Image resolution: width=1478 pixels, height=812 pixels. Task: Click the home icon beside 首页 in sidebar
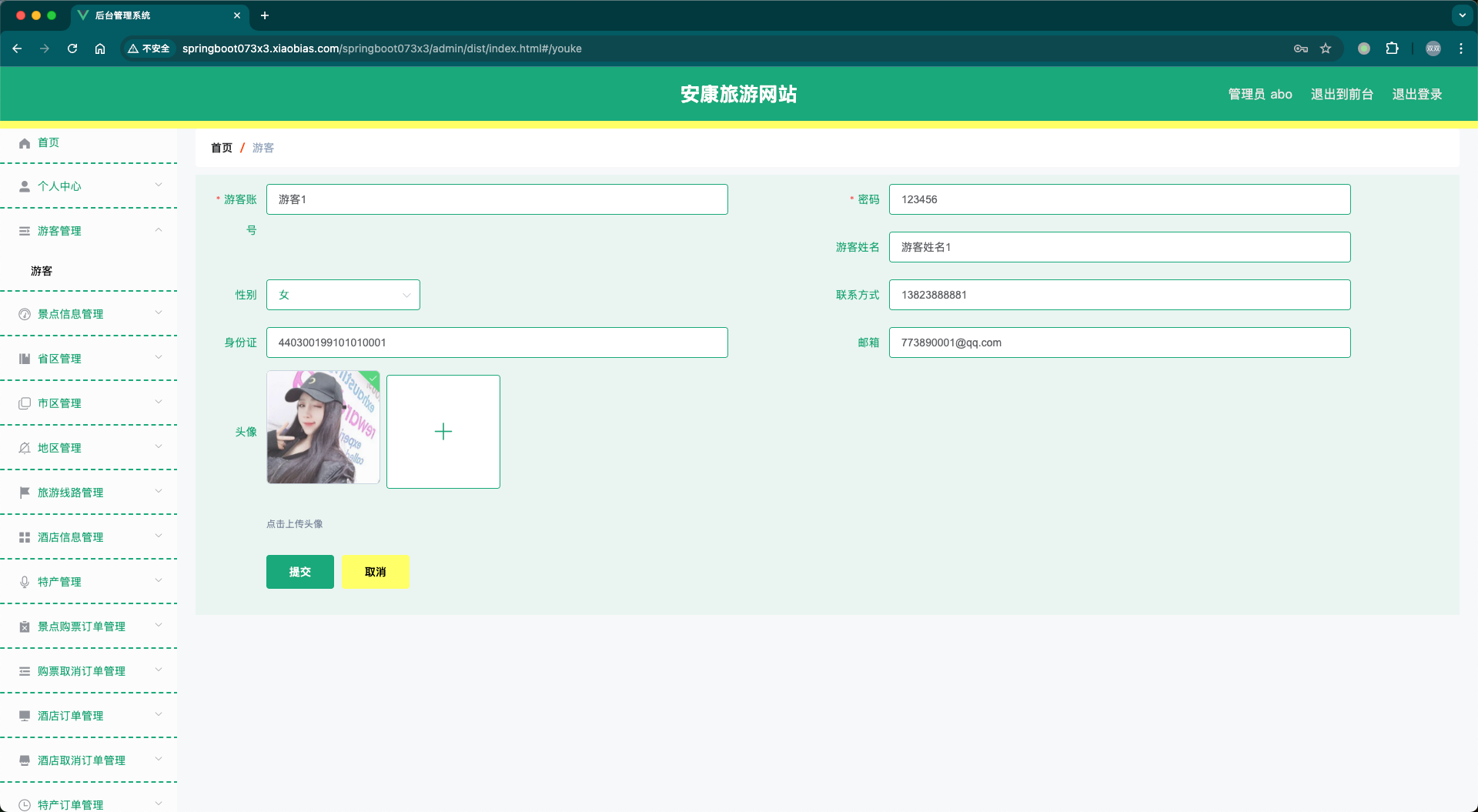click(25, 143)
